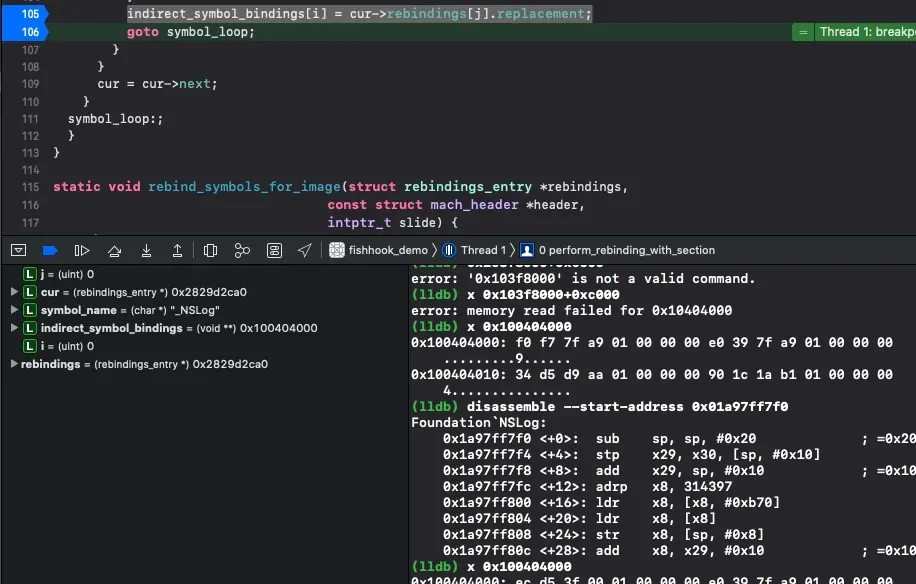The height and width of the screenshot is (584, 916).
Task: Click the Simulate Location arrow icon
Action: tap(304, 251)
